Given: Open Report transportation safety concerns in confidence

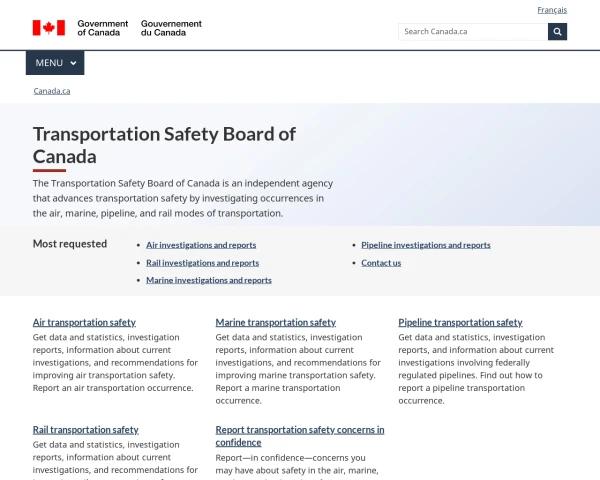Looking at the screenshot, I should pyautogui.click(x=299, y=436).
